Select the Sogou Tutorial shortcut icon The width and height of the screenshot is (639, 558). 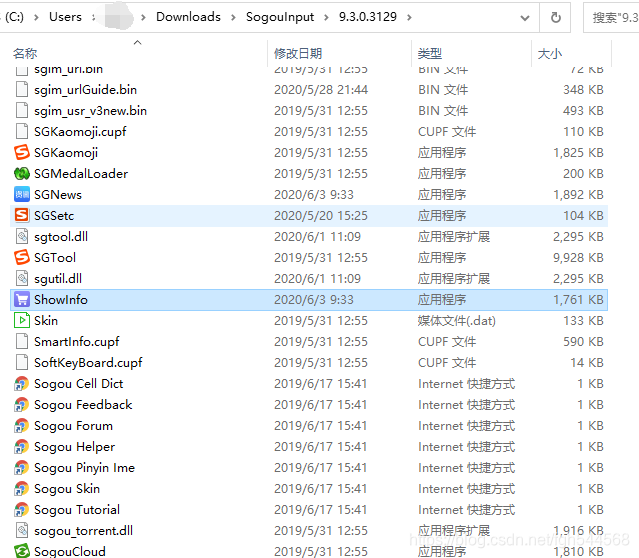pyautogui.click(x=22, y=509)
